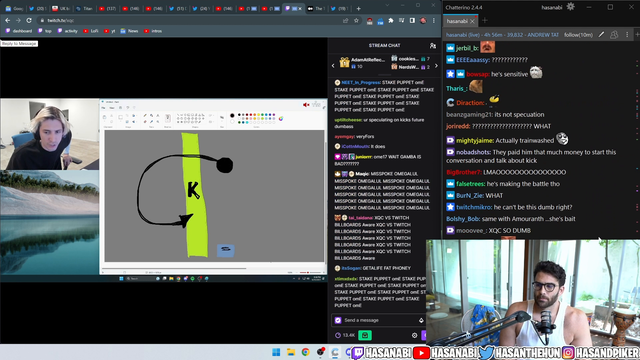The height and width of the screenshot is (360, 640).
Task: Open Chrome three-dot menu
Action: point(434,20)
